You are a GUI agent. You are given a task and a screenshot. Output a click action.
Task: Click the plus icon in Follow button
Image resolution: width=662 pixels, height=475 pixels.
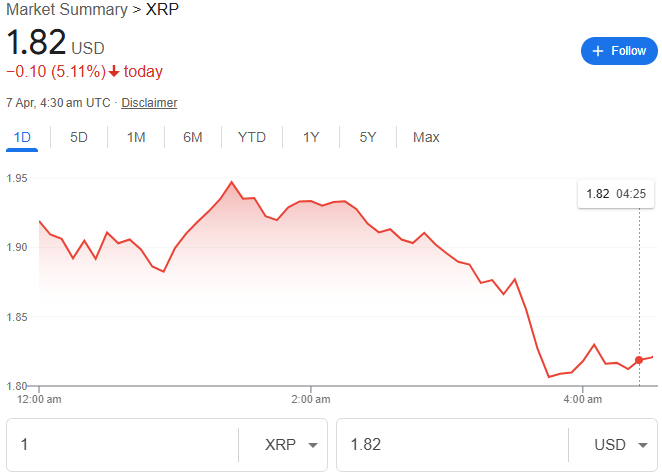click(x=598, y=51)
